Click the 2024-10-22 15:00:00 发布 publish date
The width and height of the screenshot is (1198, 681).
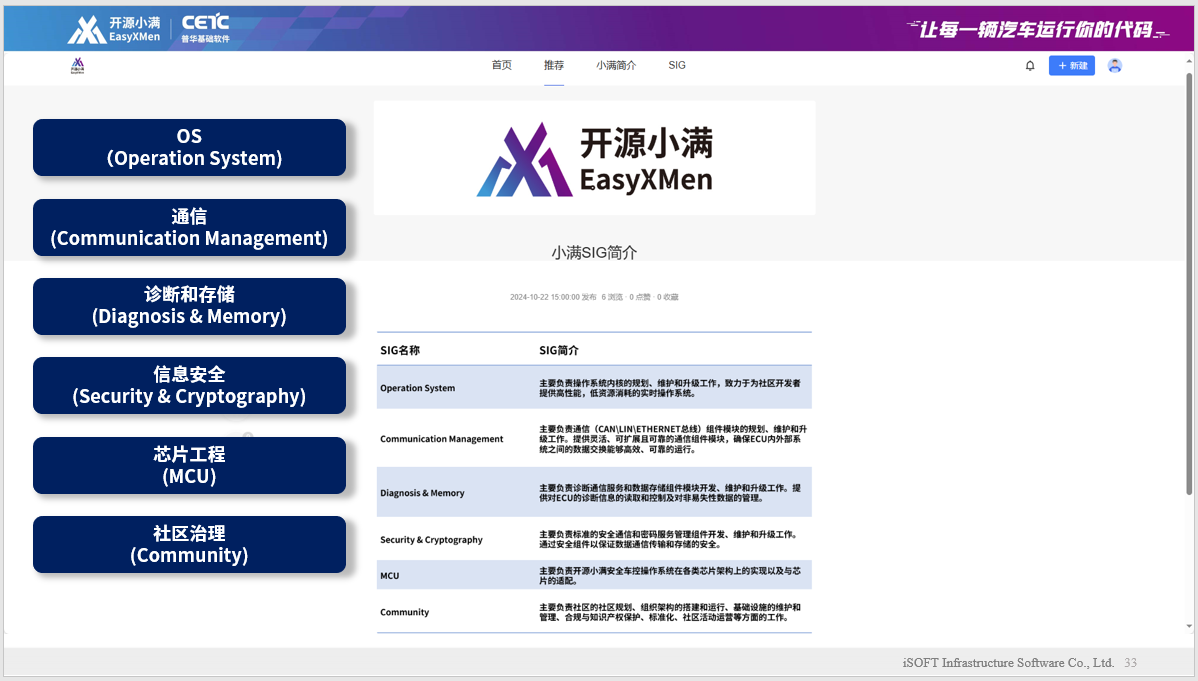[553, 297]
